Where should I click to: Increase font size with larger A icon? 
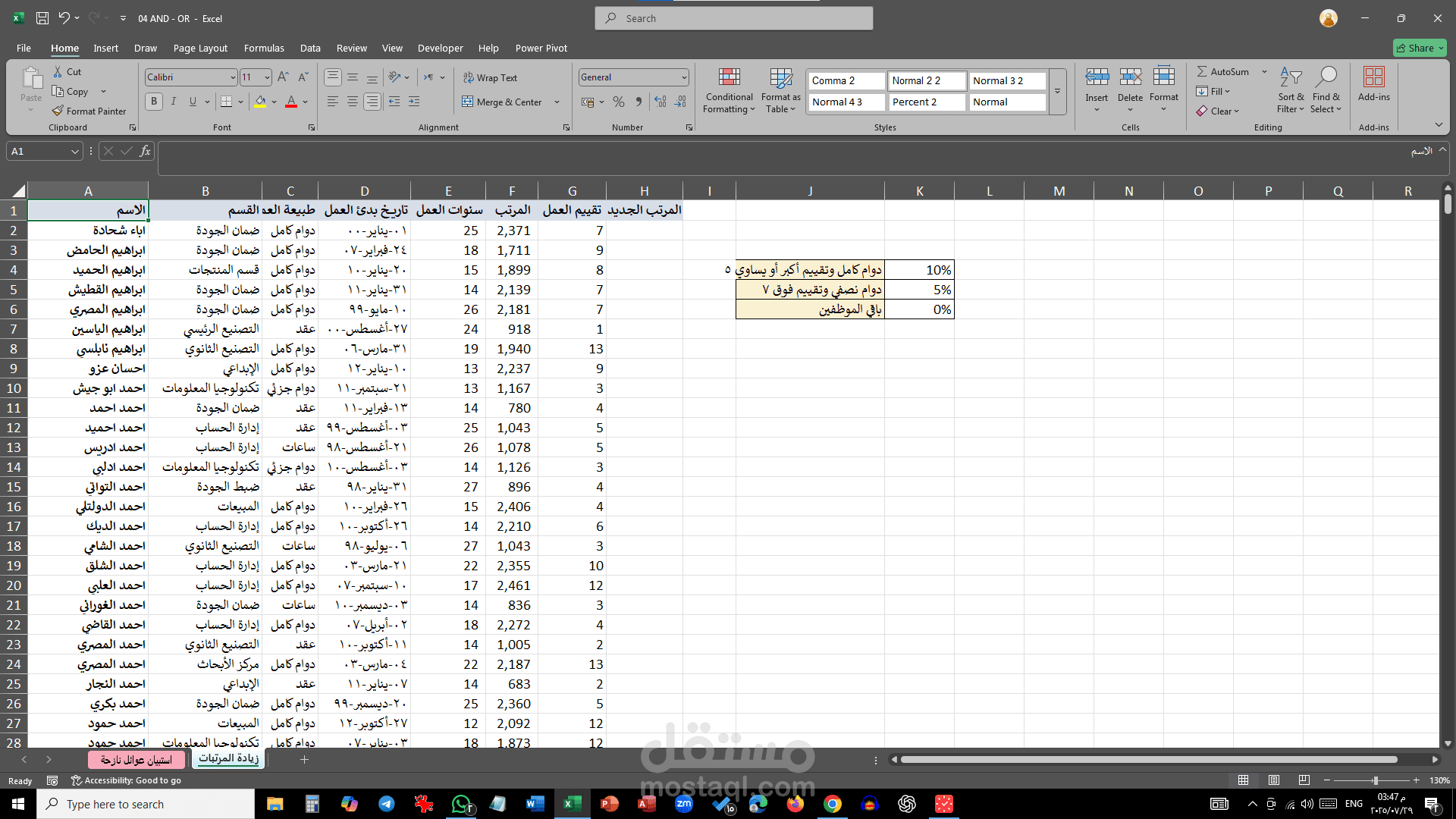[x=283, y=77]
